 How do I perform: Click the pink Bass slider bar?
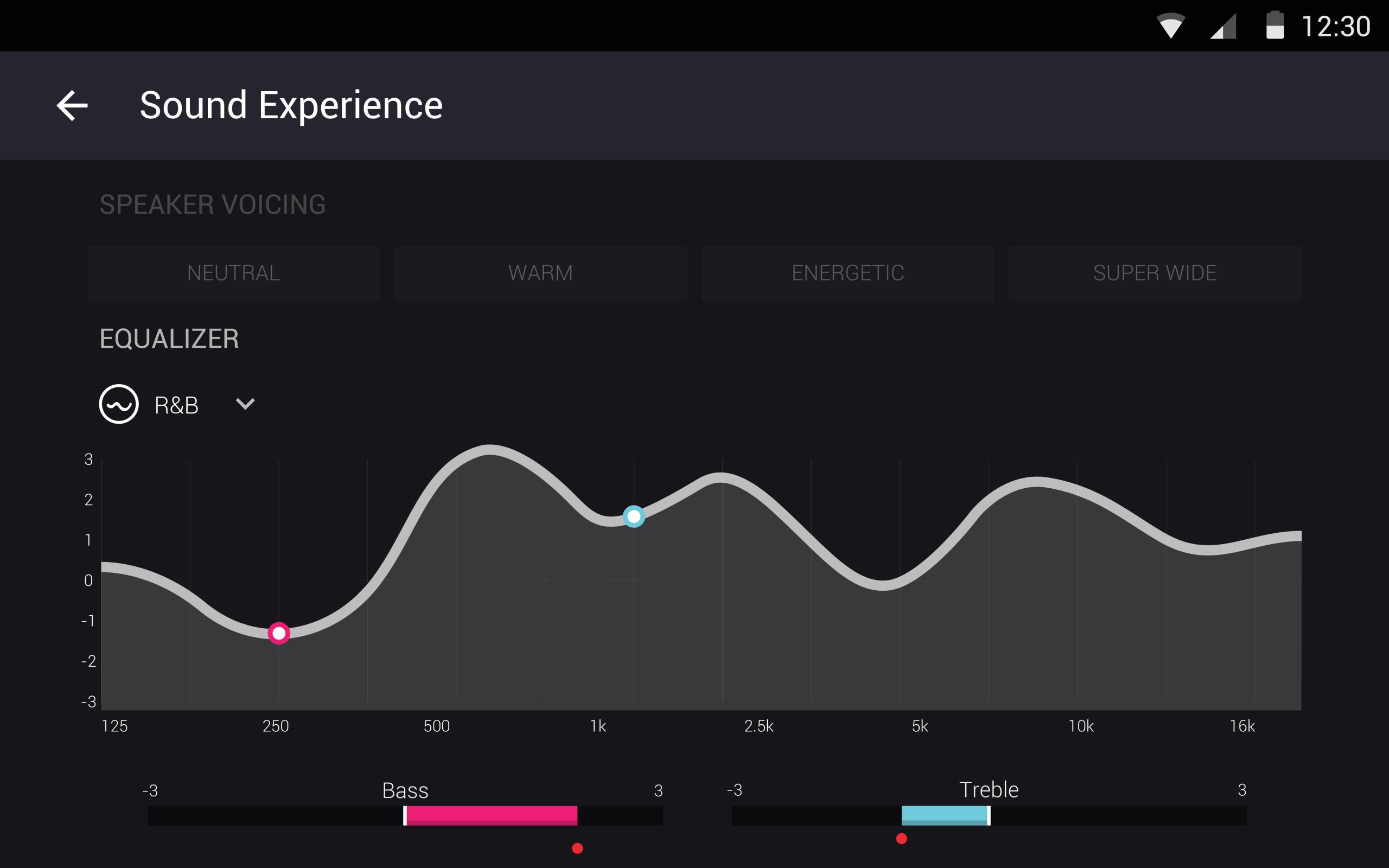click(492, 816)
